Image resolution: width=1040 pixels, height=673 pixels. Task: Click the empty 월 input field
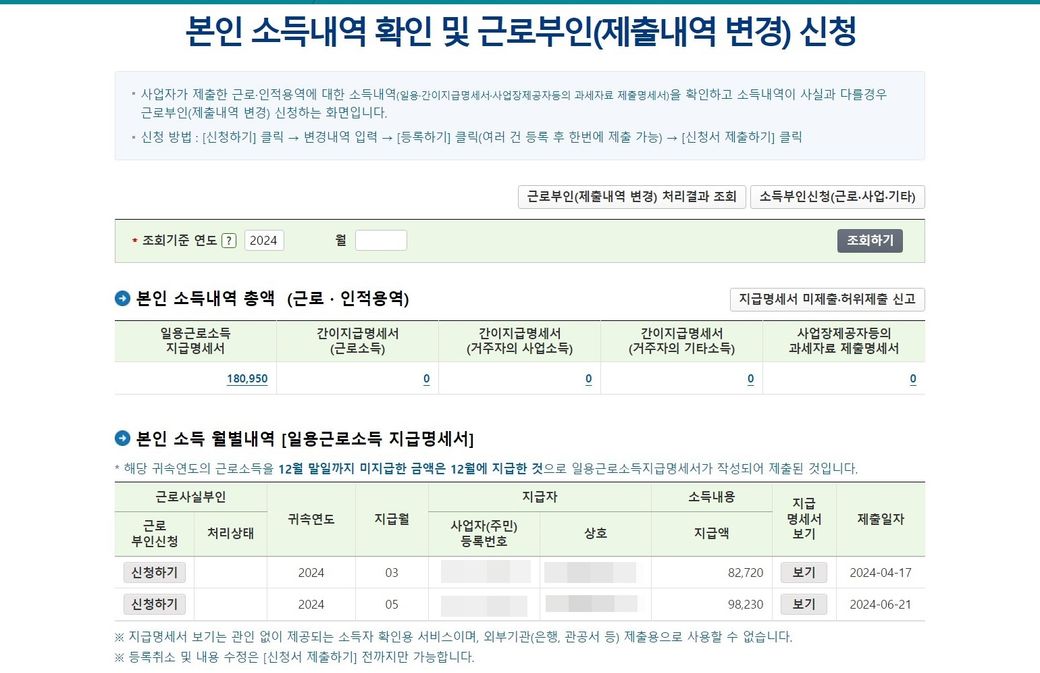coord(381,240)
